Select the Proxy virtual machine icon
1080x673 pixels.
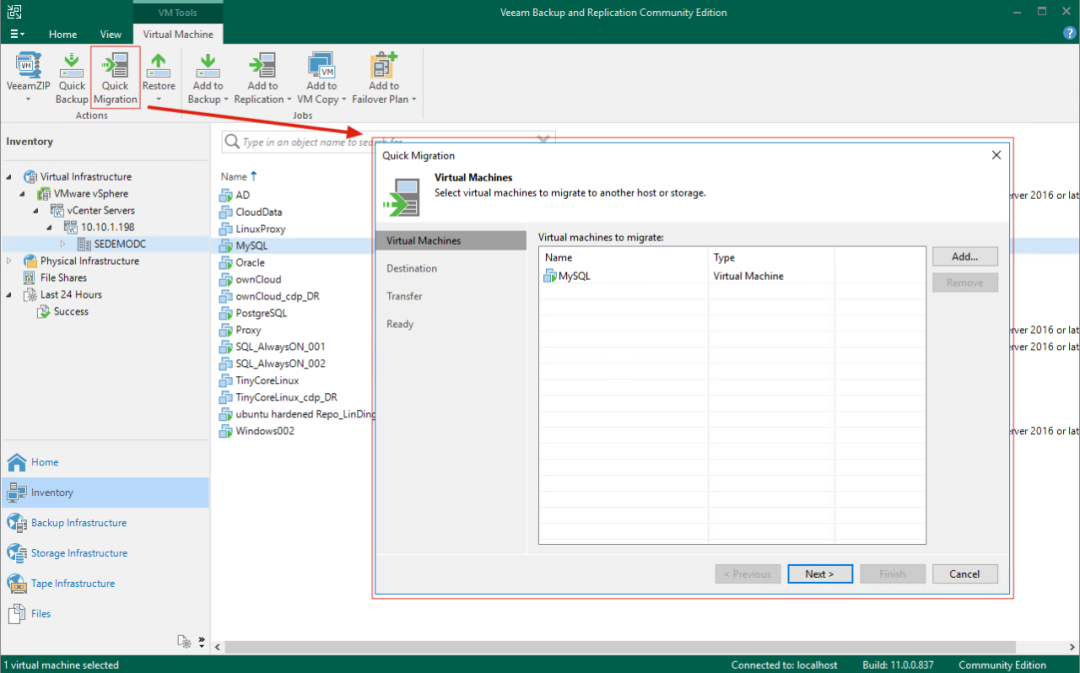click(225, 330)
